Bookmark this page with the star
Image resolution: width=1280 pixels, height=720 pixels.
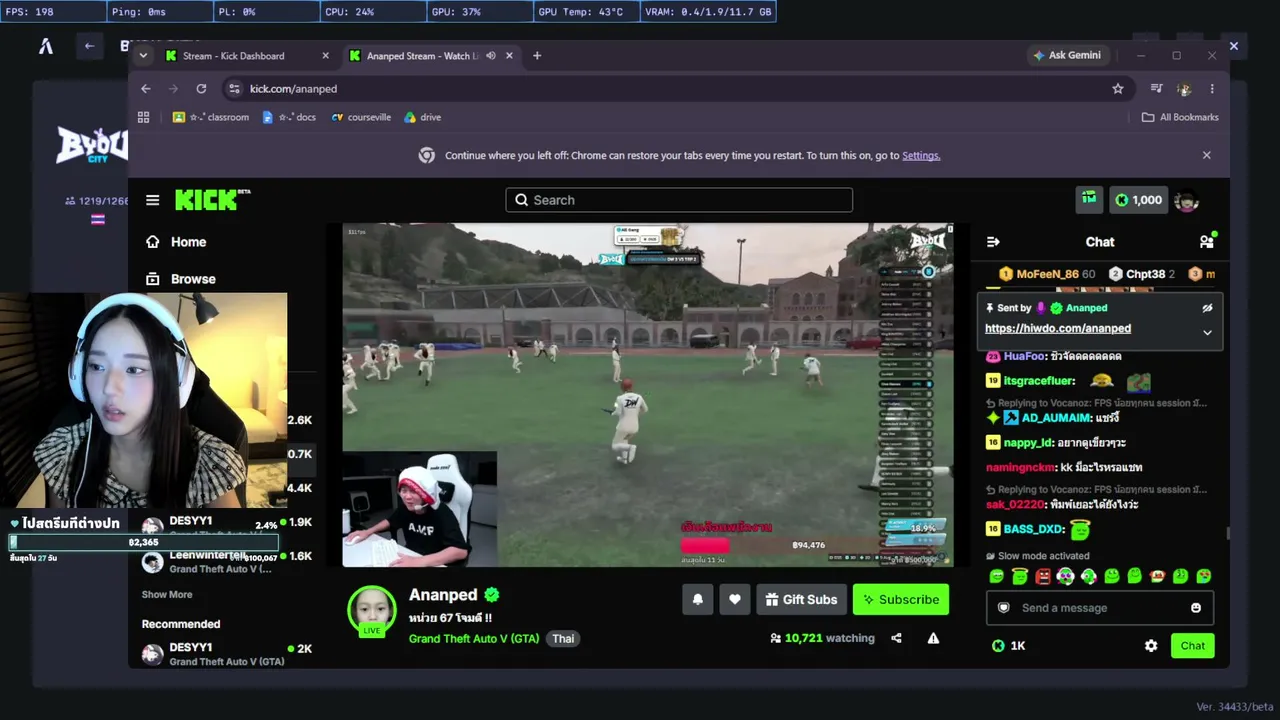click(1118, 89)
